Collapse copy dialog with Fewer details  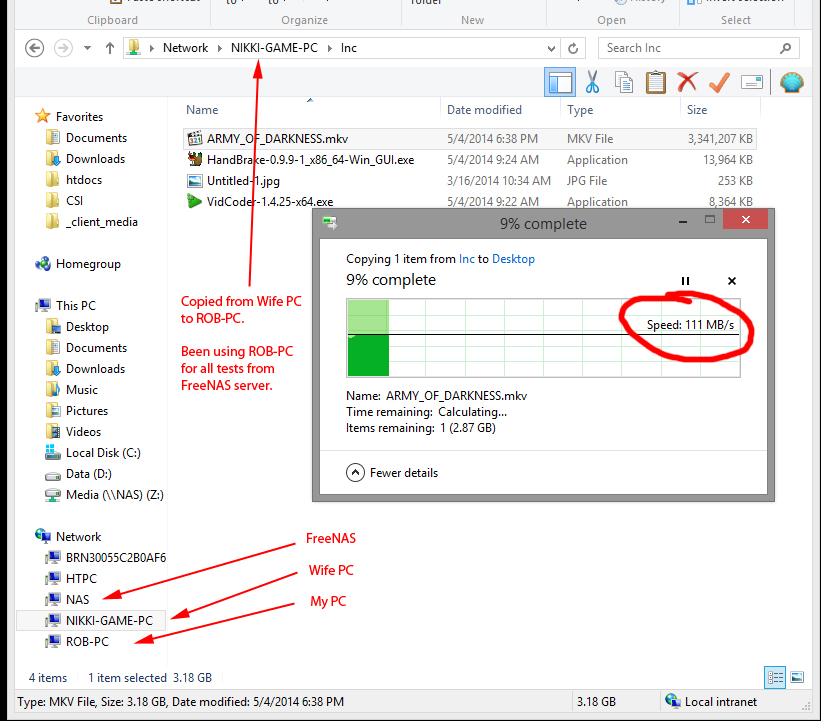[x=392, y=473]
